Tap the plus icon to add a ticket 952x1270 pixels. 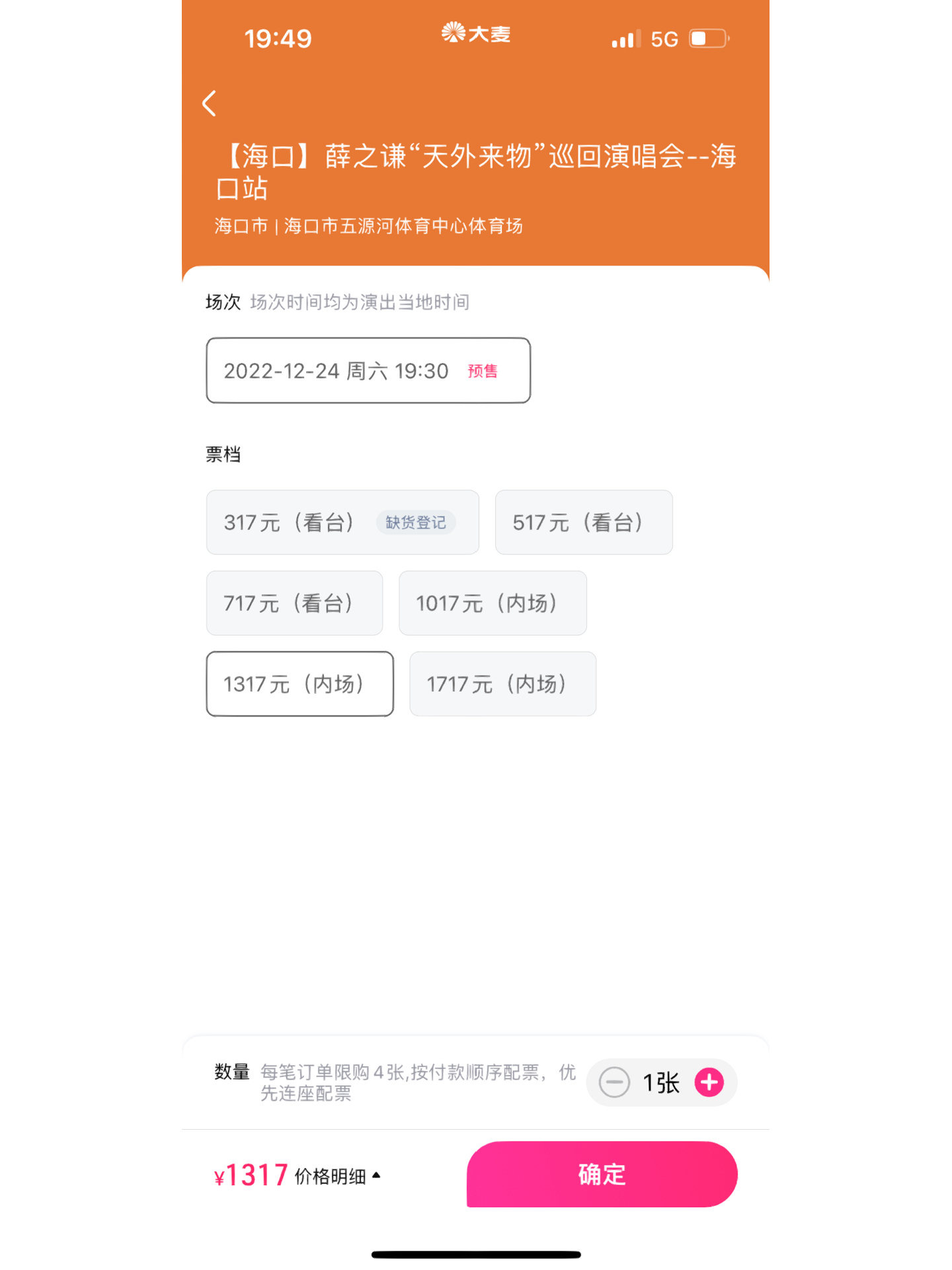pos(709,1083)
